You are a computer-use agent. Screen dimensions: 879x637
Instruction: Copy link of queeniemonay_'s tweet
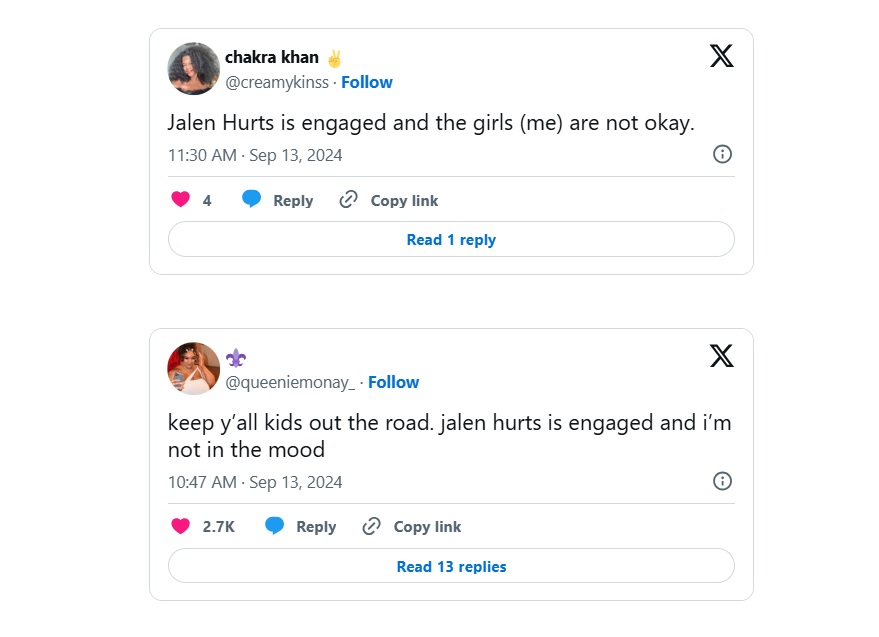pos(413,526)
